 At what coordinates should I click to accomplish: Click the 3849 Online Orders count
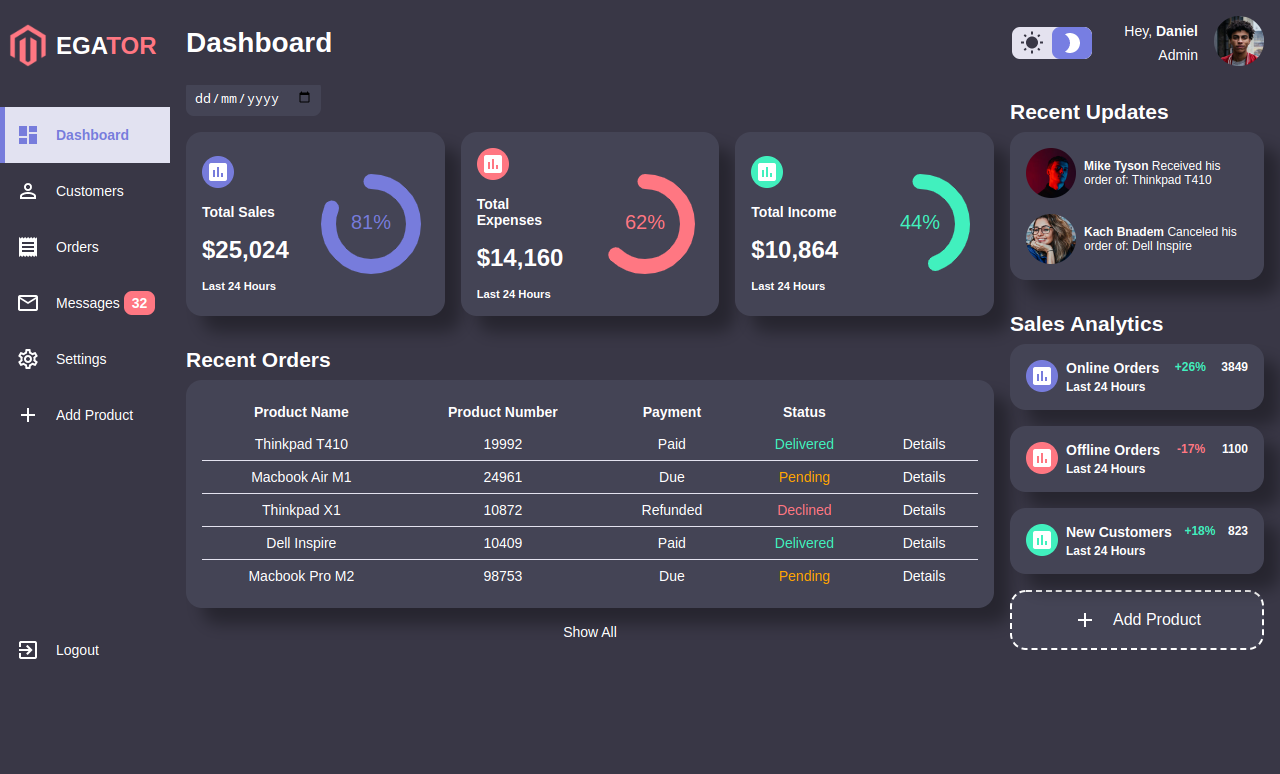(1234, 367)
